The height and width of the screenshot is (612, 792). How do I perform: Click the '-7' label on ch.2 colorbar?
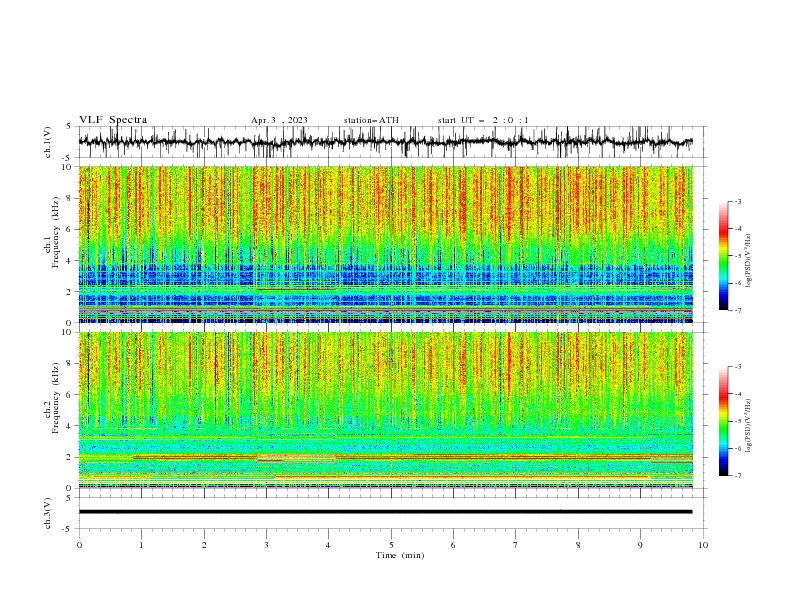(737, 476)
